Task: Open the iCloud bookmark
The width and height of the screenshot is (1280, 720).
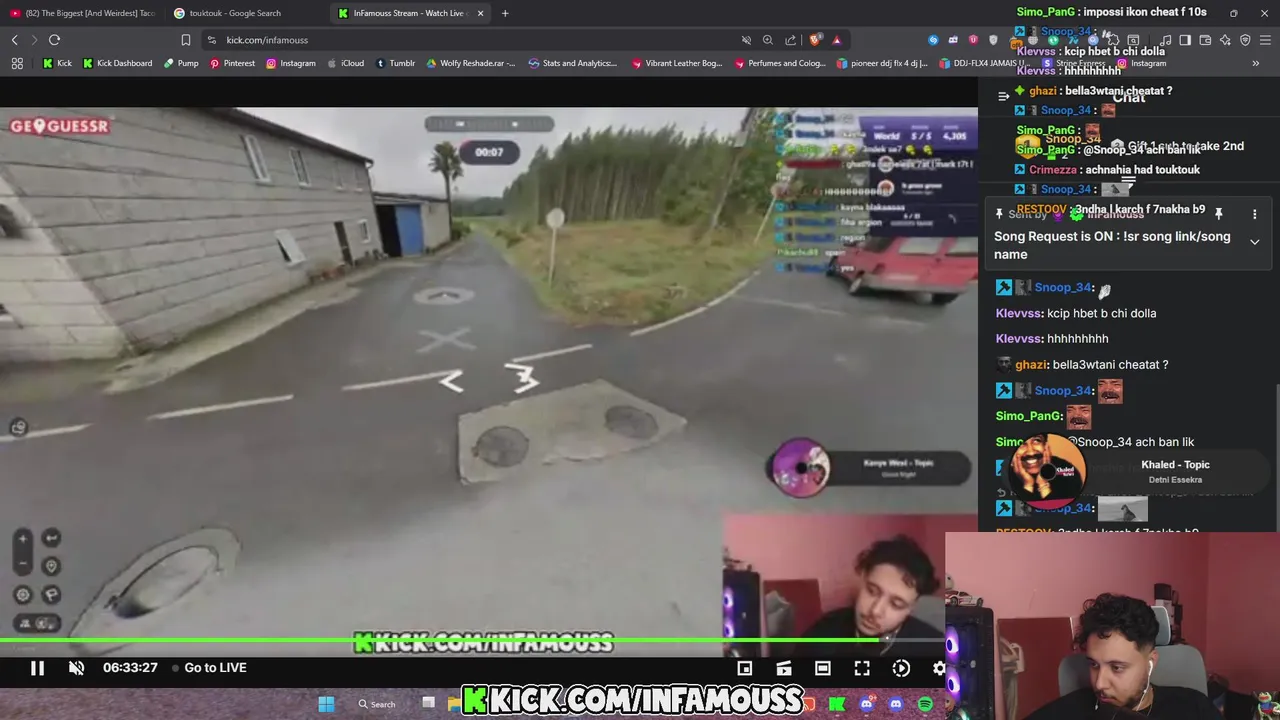Action: tap(345, 63)
